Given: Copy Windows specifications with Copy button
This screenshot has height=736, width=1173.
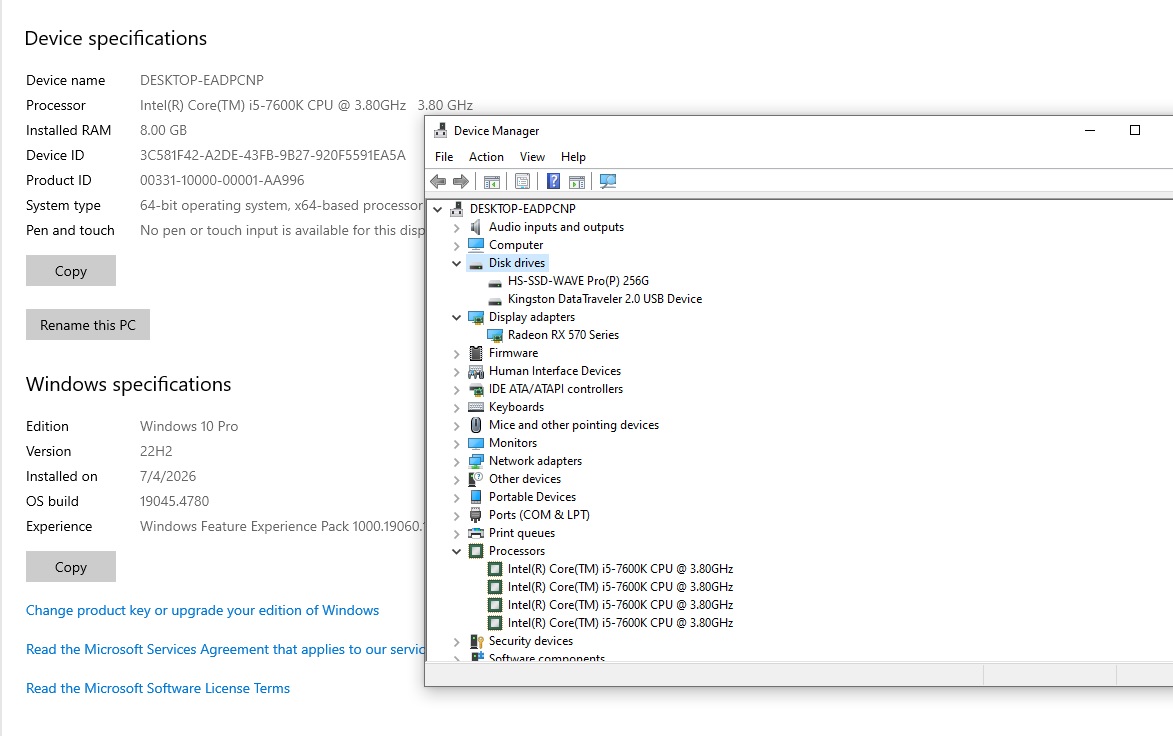Looking at the screenshot, I should coord(71,567).
